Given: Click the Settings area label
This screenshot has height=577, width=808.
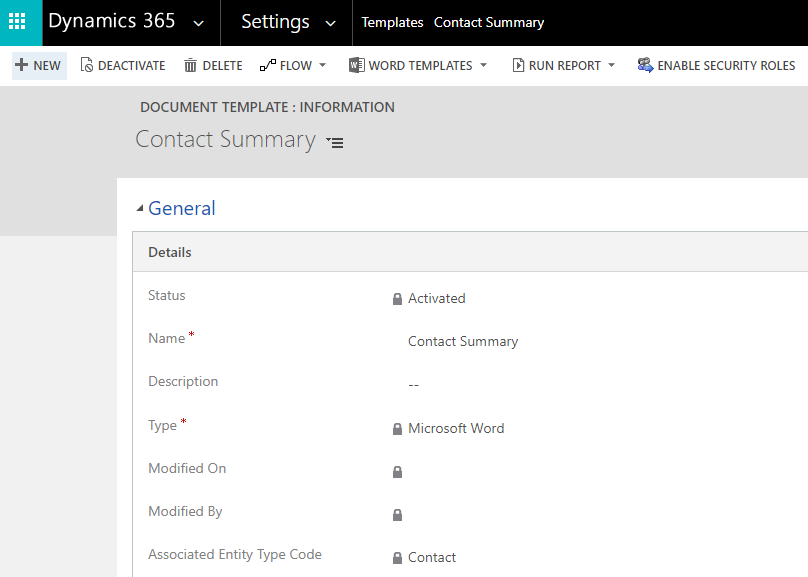Looking at the screenshot, I should (x=275, y=22).
